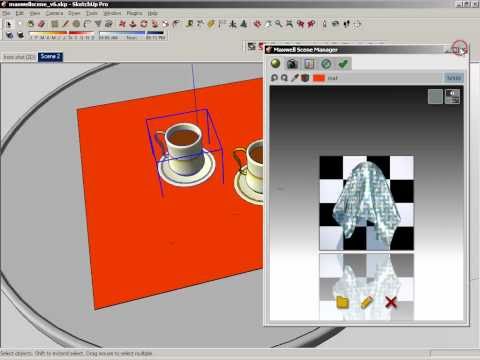Click the second magnifier icon in Scene Manager
Image resolution: width=480 pixels, height=360 pixels.
point(284,78)
